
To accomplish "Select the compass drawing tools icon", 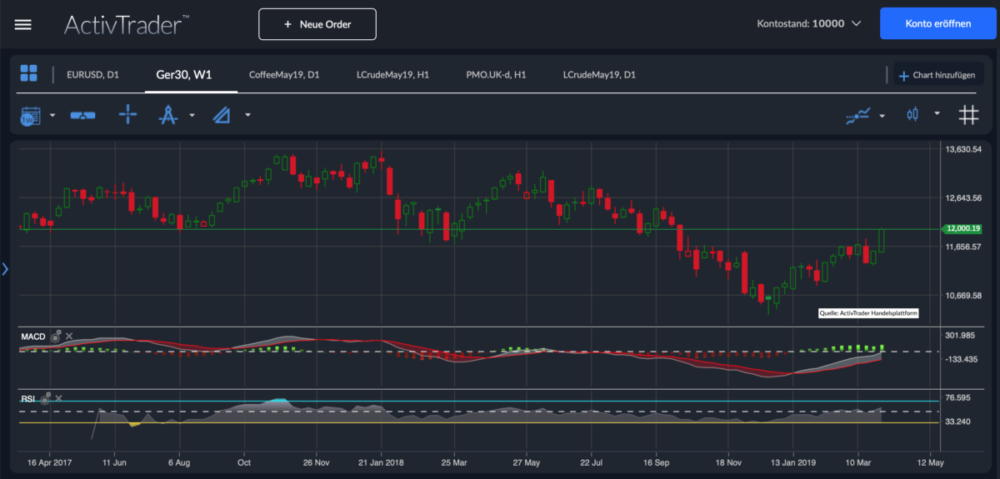I will point(168,115).
